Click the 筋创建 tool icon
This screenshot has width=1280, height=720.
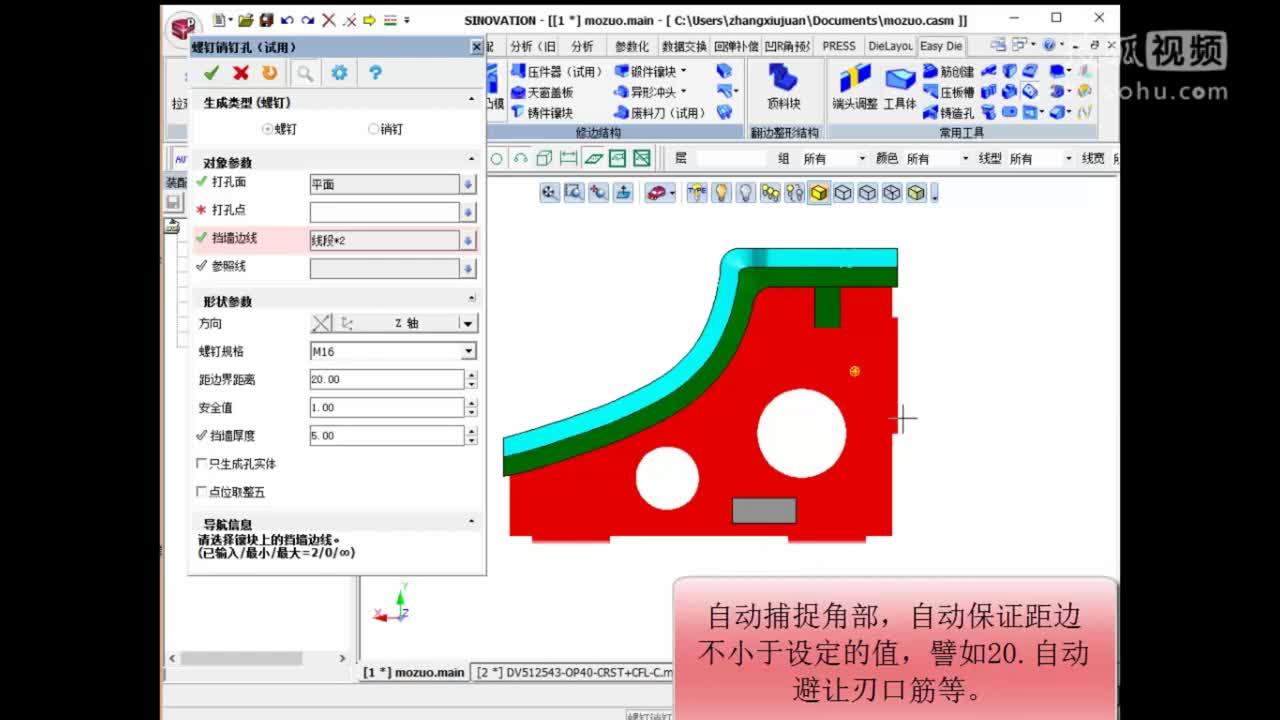click(930, 72)
